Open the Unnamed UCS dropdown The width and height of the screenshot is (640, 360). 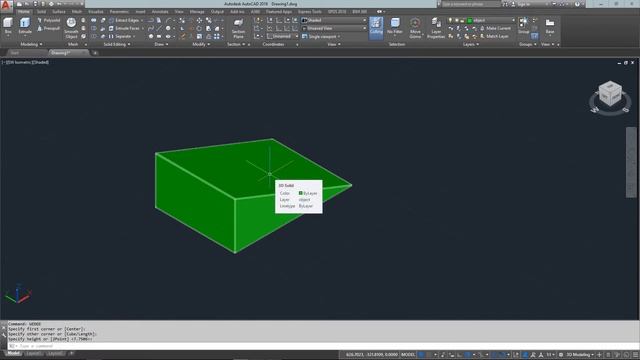[x=283, y=36]
